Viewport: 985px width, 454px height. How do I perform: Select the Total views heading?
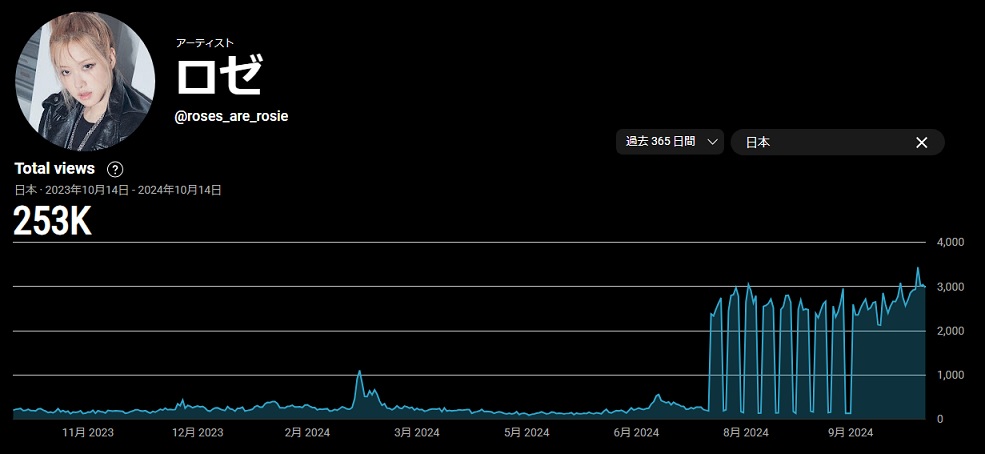click(x=55, y=169)
